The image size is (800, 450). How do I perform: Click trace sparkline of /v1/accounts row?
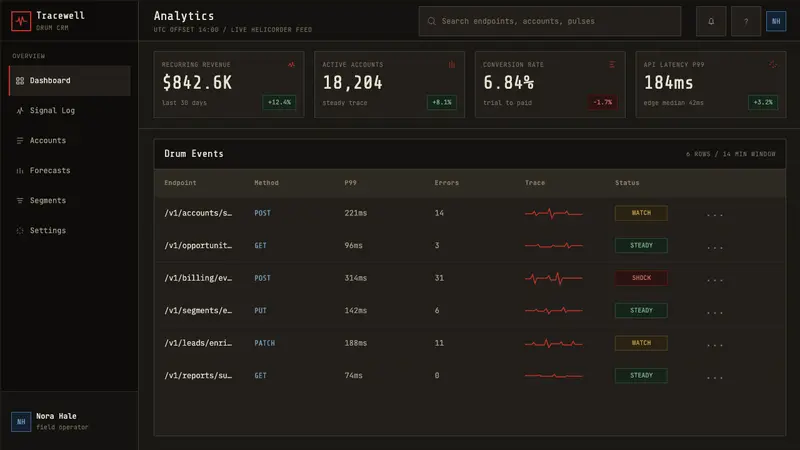point(554,213)
